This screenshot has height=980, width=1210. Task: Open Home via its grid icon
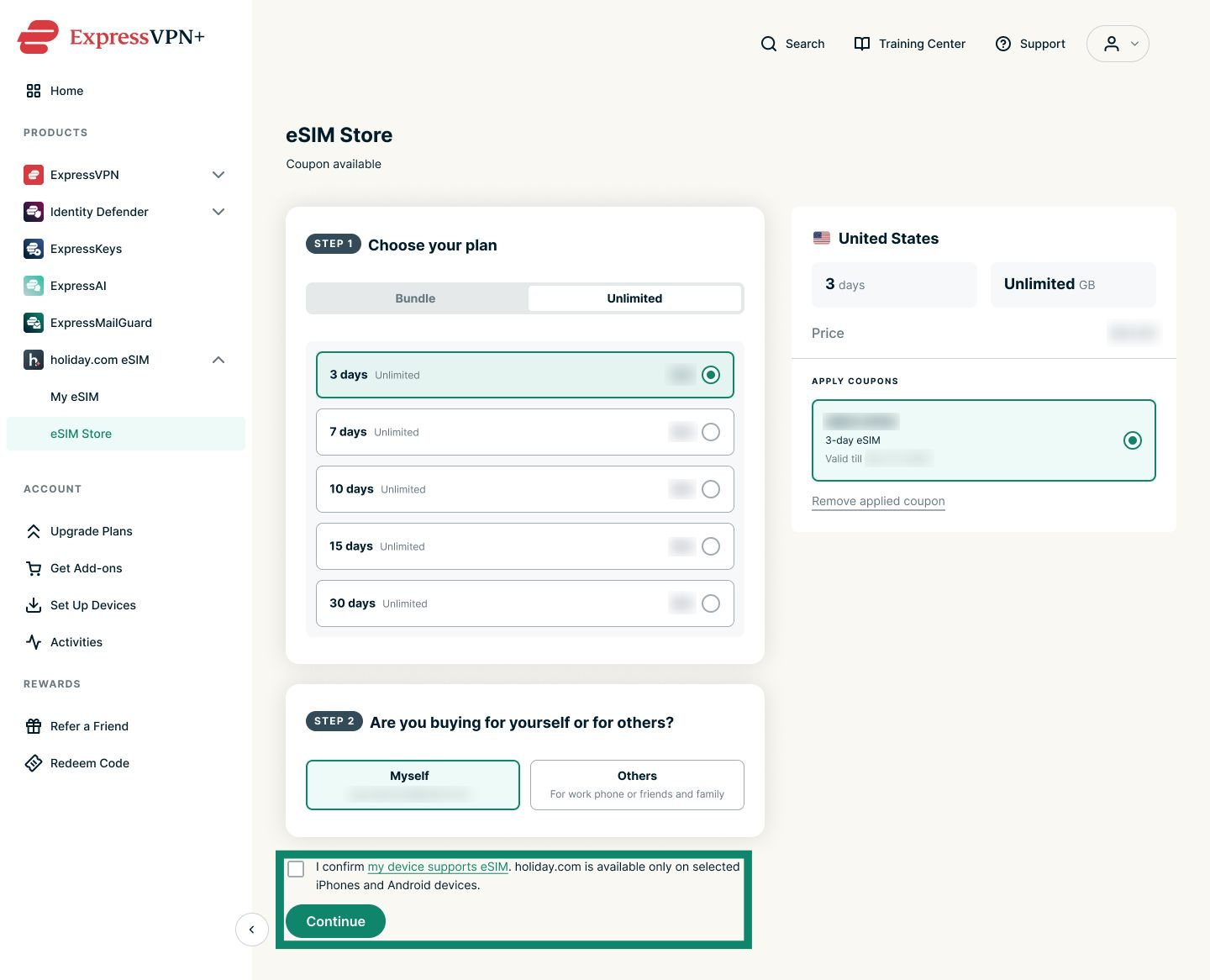pos(34,91)
